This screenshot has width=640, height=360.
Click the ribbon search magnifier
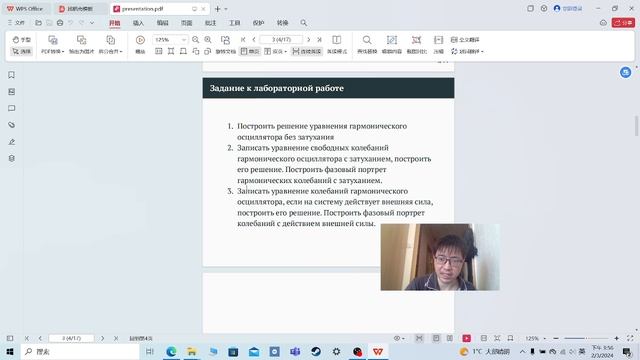[304, 23]
